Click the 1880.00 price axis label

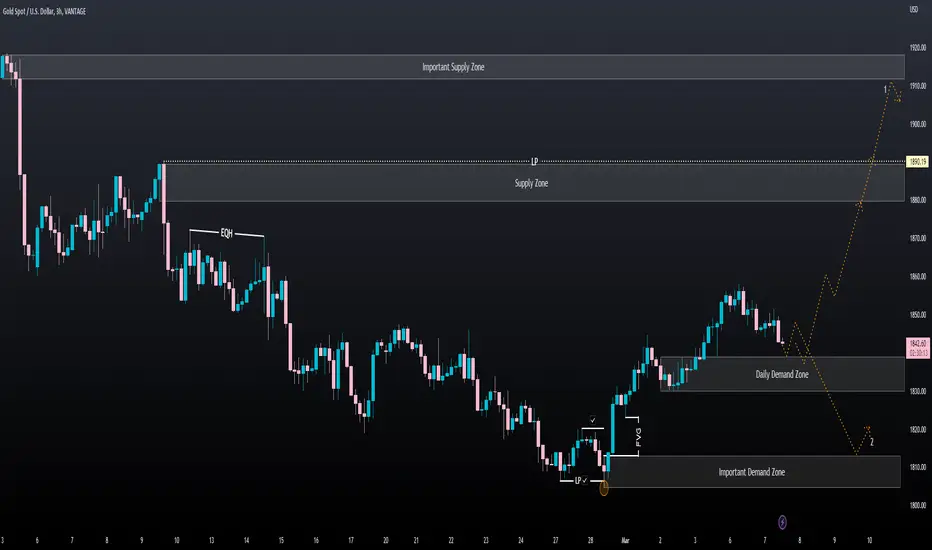(918, 200)
